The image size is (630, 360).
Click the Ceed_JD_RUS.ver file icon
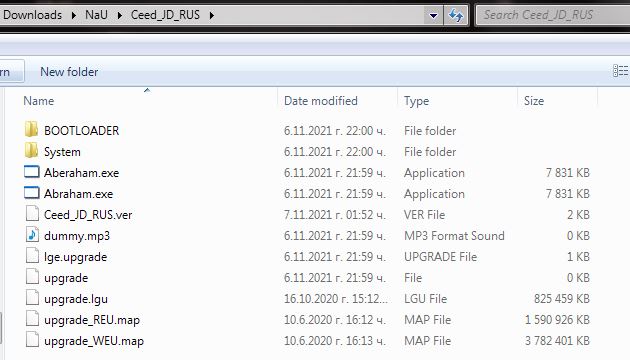(32, 214)
